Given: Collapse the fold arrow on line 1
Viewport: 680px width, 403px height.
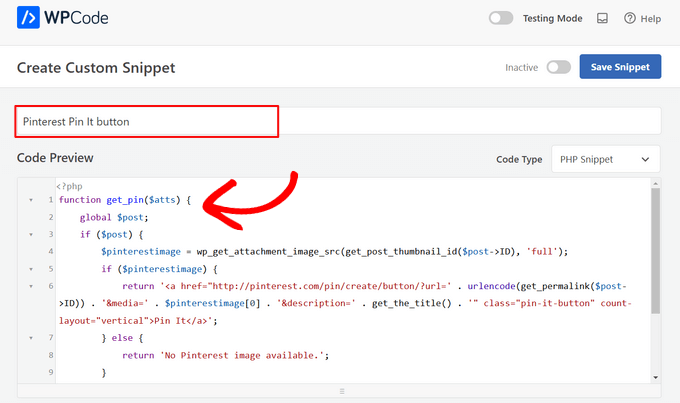Looking at the screenshot, I should coord(31,200).
